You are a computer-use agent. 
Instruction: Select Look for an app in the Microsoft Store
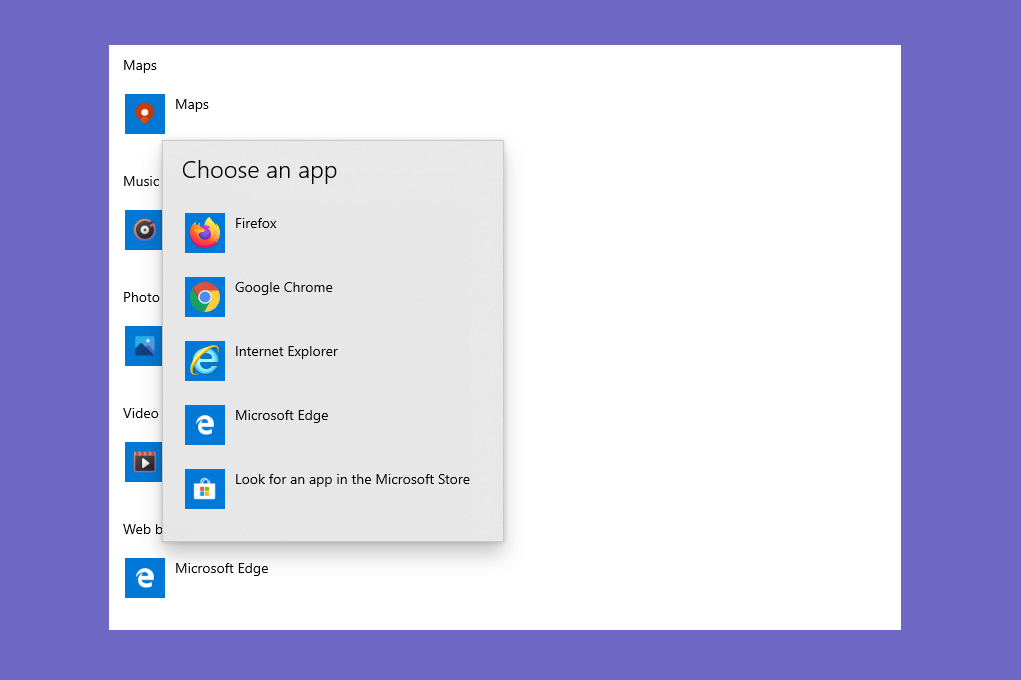pos(352,479)
